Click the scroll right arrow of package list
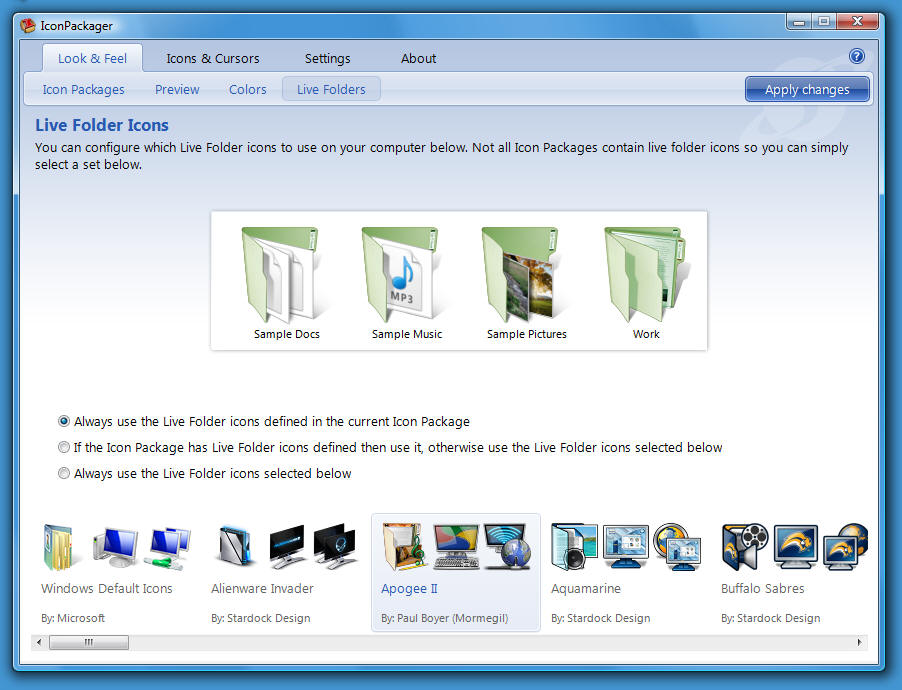 pos(859,642)
